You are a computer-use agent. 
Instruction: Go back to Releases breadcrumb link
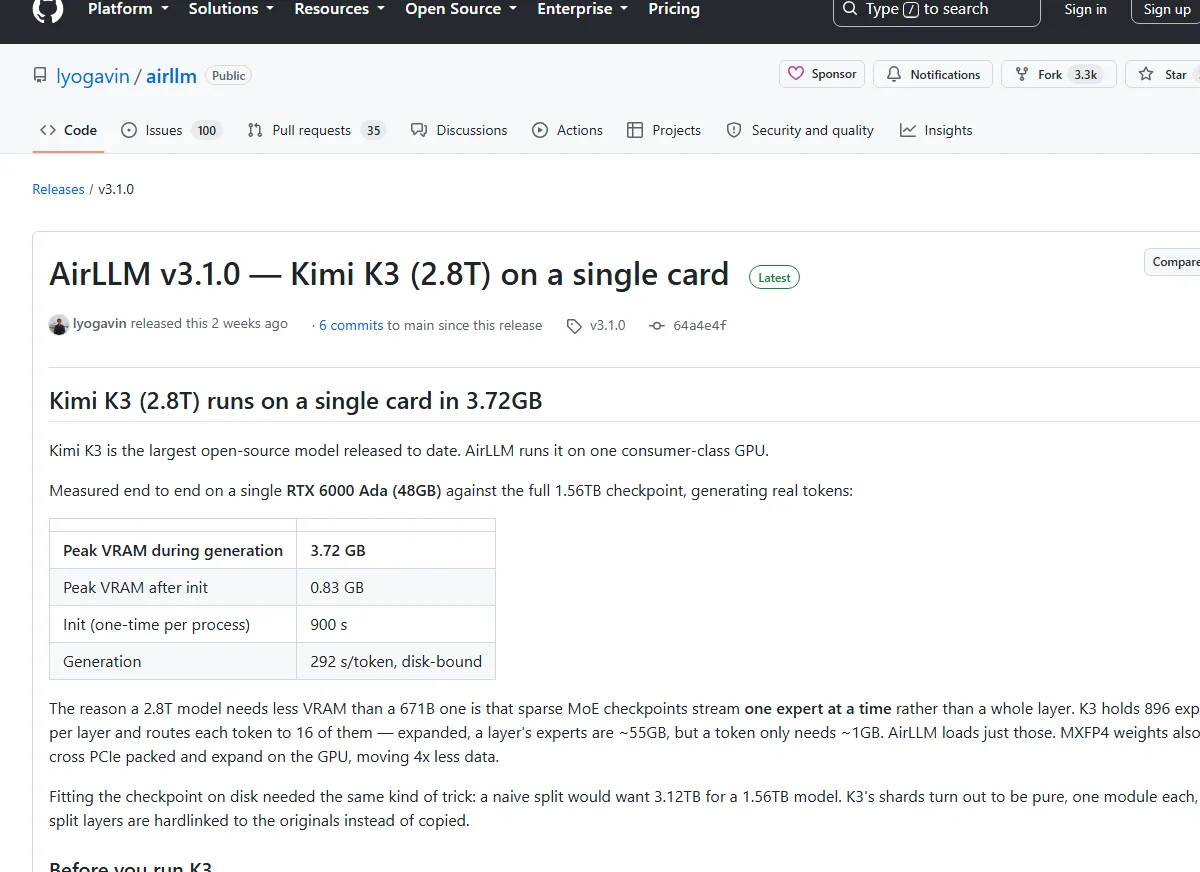58,189
